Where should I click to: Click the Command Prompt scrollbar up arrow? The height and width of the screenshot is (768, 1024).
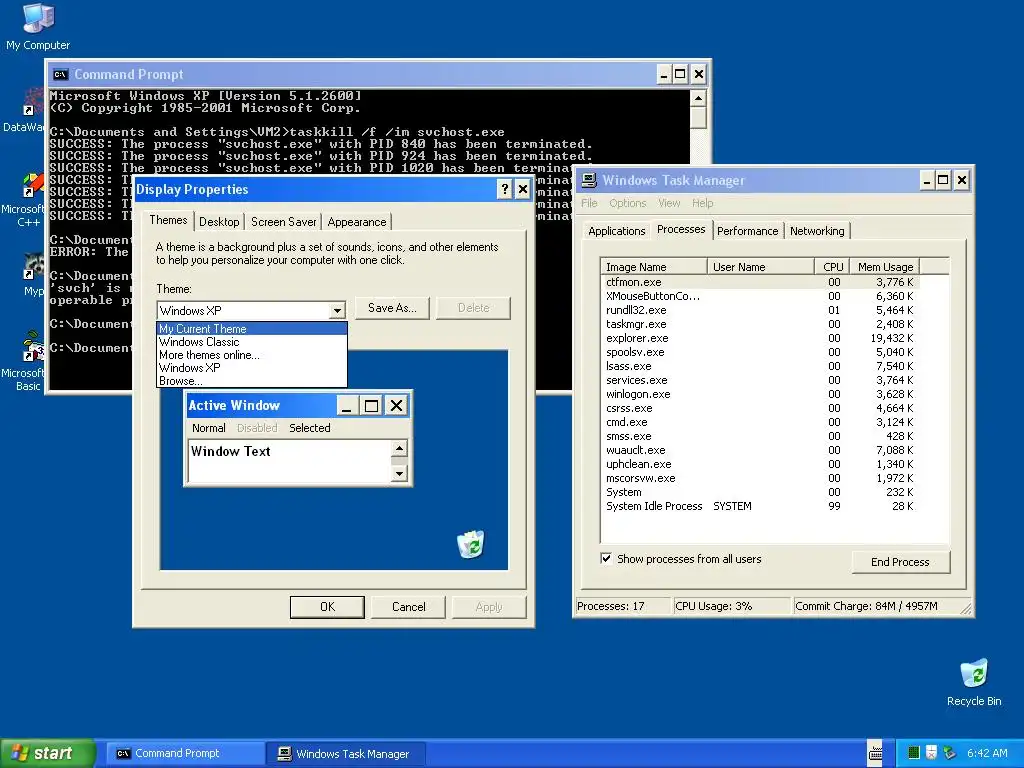point(697,99)
